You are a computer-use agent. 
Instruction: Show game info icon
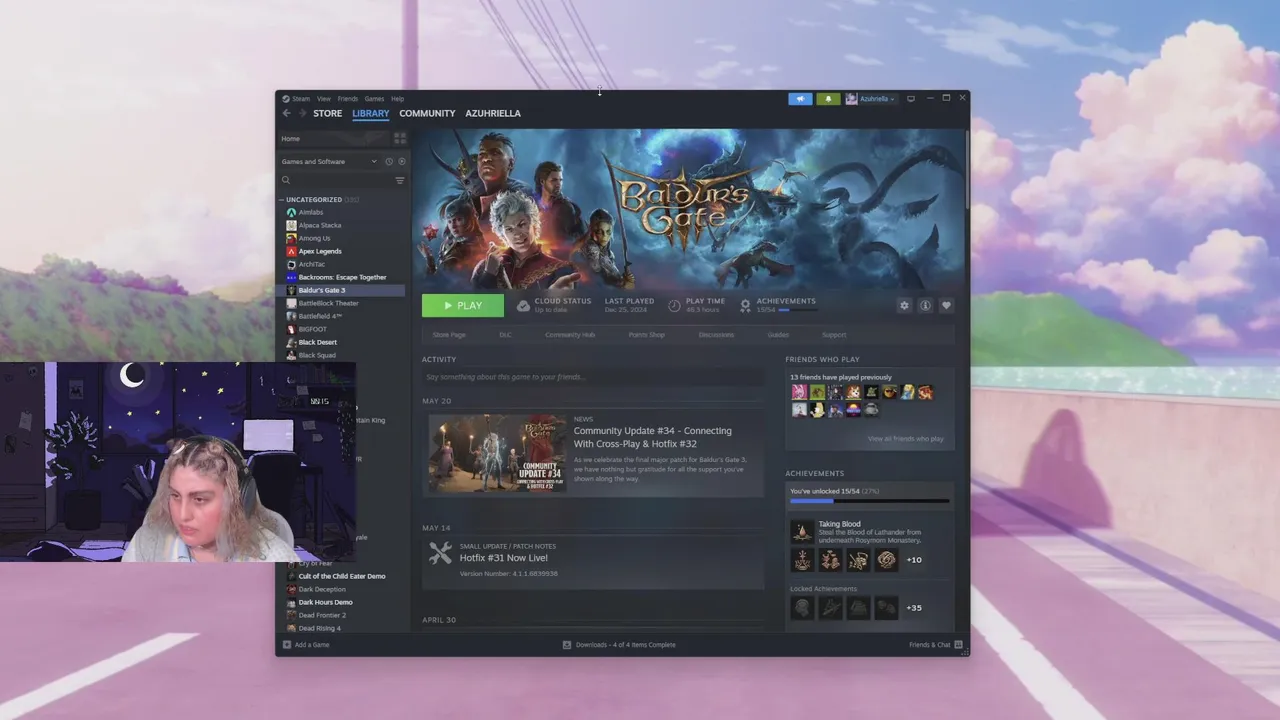[925, 306]
